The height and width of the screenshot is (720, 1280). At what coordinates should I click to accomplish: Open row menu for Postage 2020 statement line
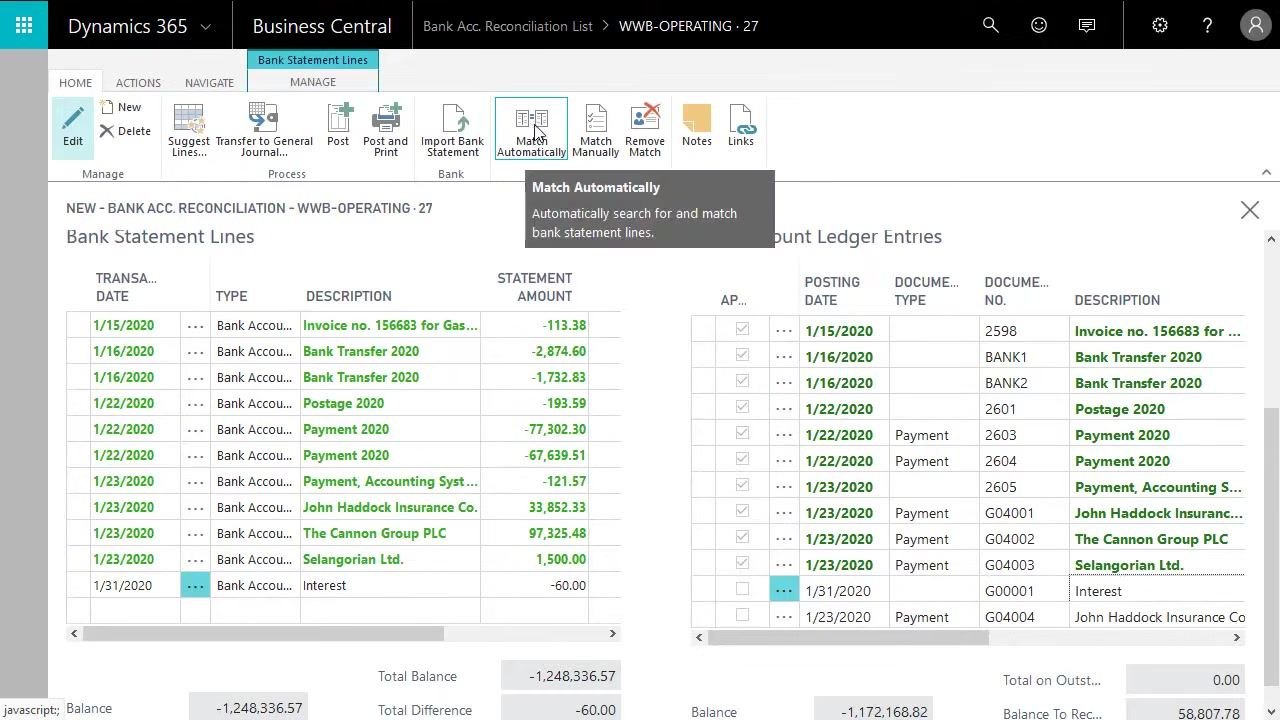coord(195,403)
